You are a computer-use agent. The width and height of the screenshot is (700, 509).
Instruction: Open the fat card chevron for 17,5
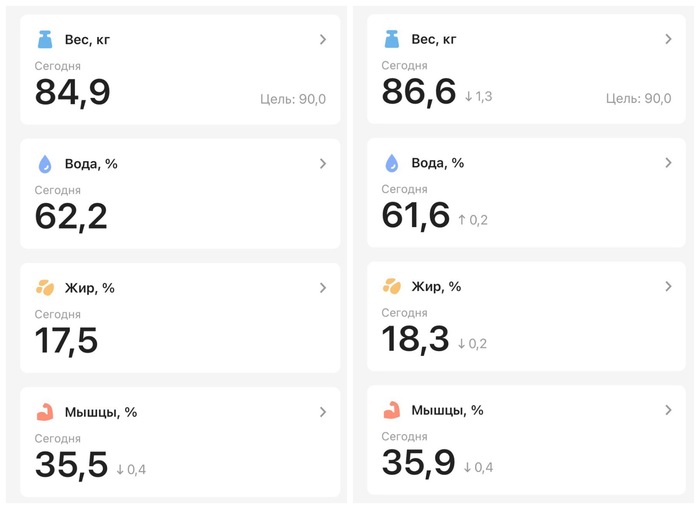[x=323, y=288]
